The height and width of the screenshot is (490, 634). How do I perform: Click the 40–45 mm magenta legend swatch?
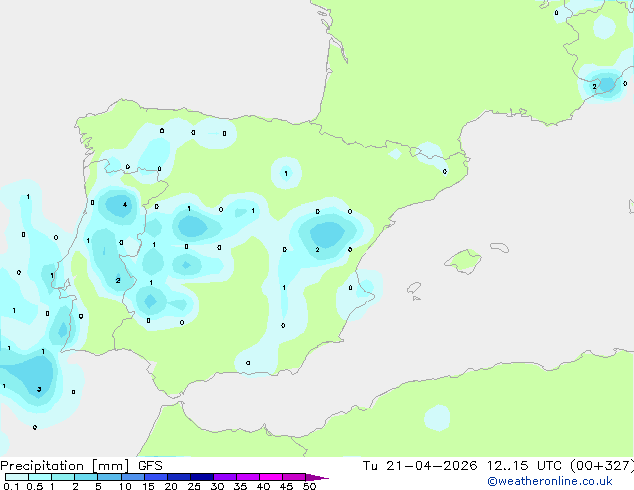tap(271, 477)
